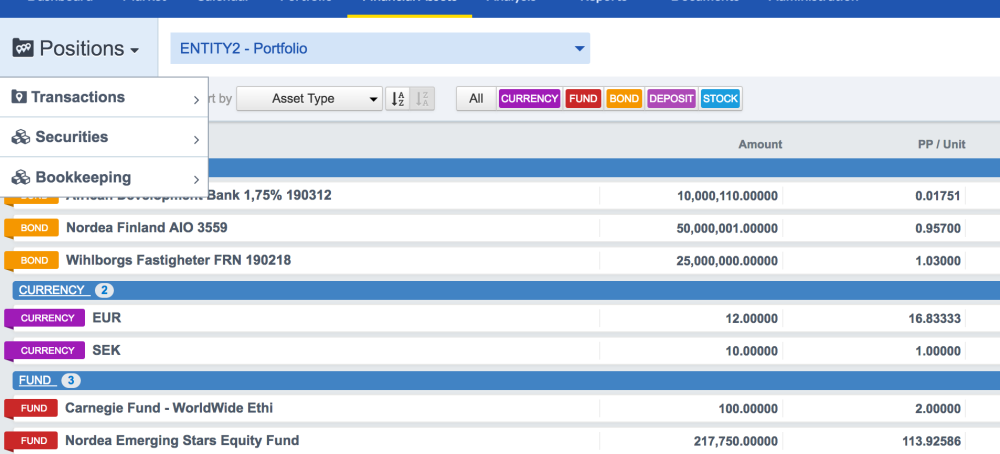1000x454 pixels.
Task: Open Nordea Emerging Stars Equity Fund position
Action: pyautogui.click(x=182, y=441)
